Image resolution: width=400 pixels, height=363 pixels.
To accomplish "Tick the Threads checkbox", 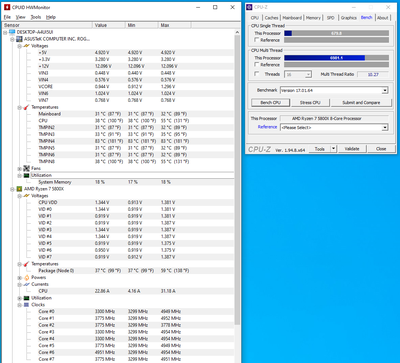I will [x=256, y=74].
